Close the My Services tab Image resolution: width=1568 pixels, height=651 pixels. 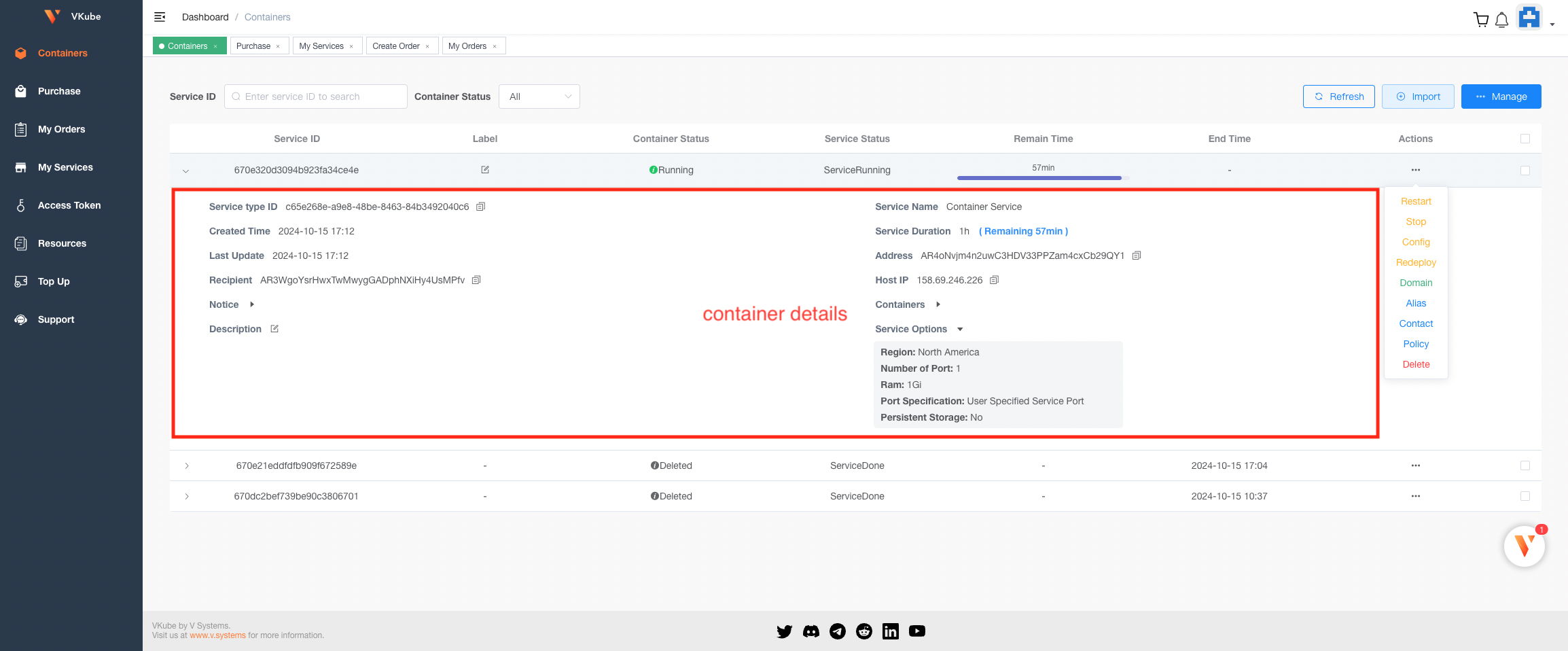point(351,46)
